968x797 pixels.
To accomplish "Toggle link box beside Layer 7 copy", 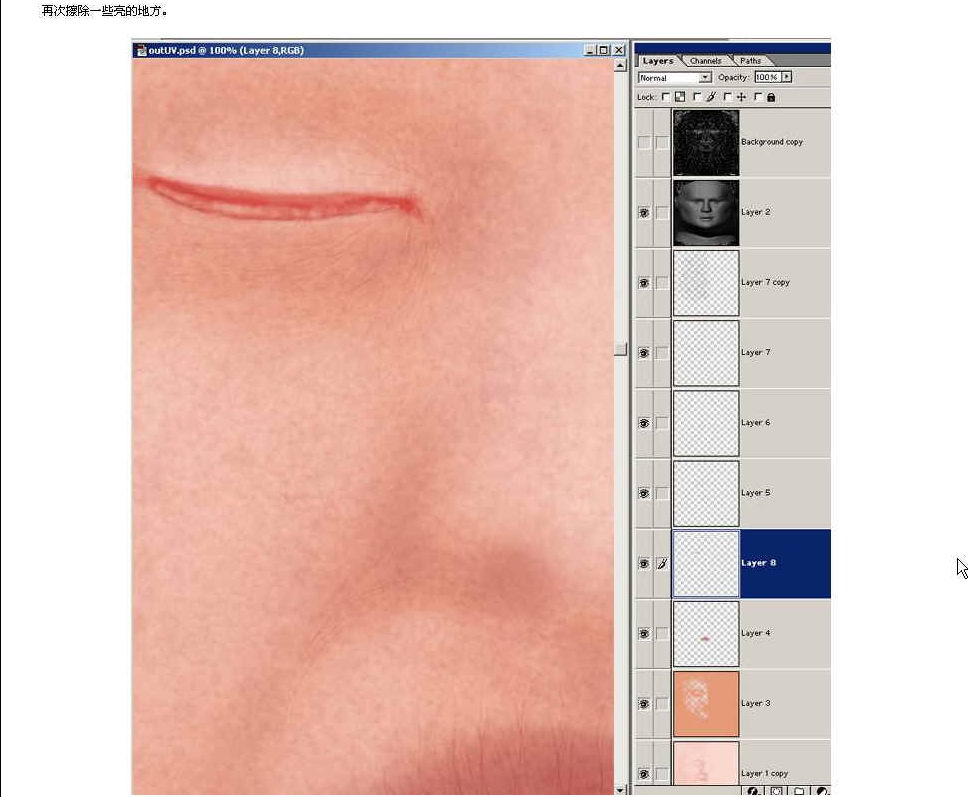I will (662, 283).
